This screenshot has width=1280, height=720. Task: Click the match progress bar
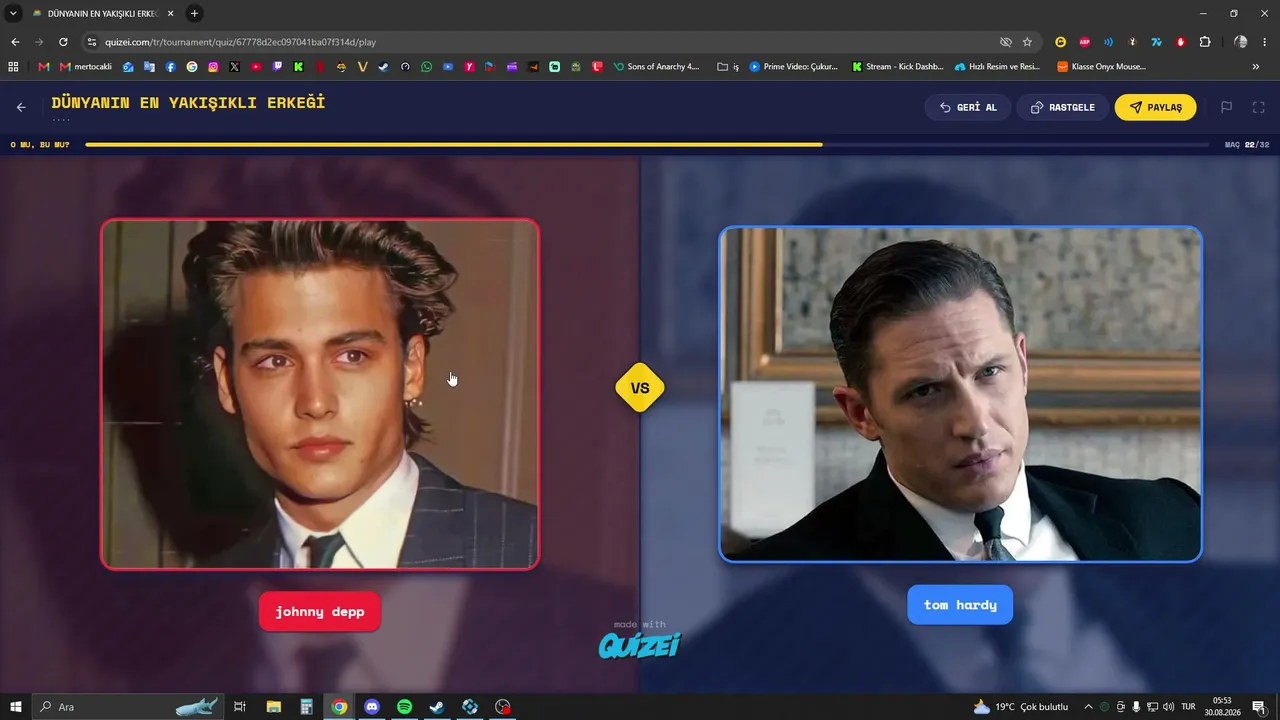click(649, 145)
